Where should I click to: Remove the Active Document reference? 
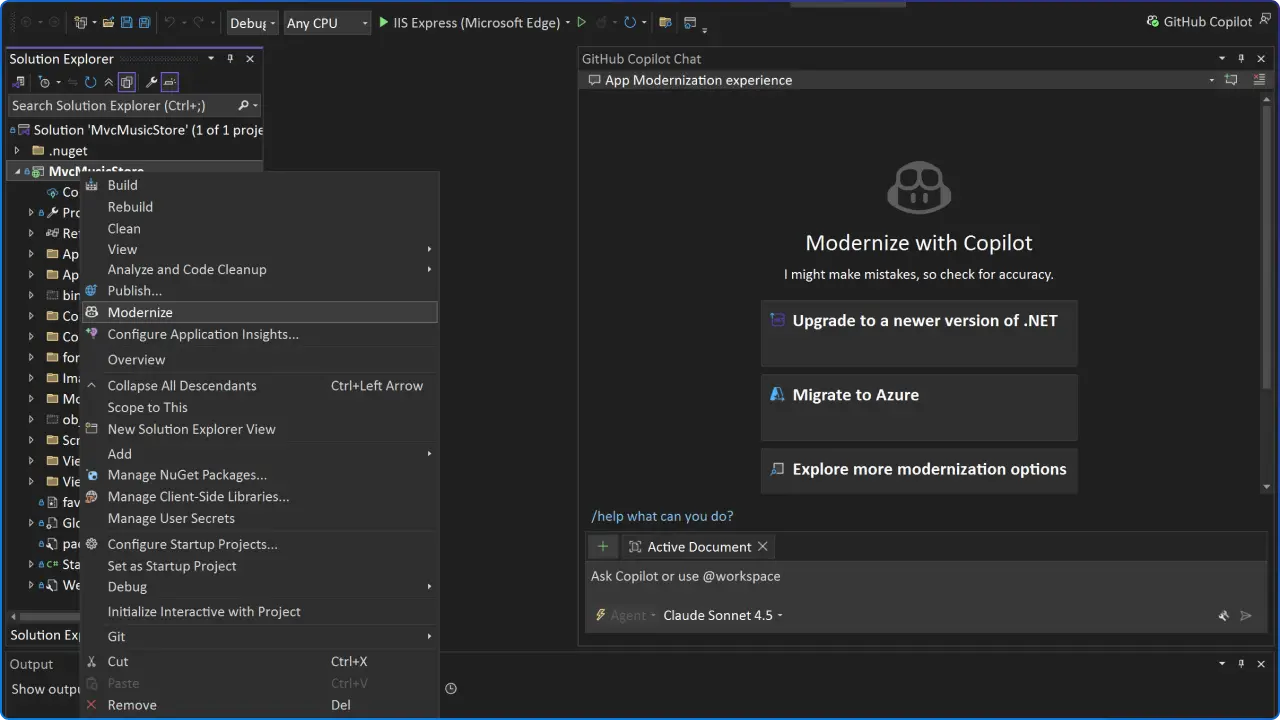click(x=763, y=546)
